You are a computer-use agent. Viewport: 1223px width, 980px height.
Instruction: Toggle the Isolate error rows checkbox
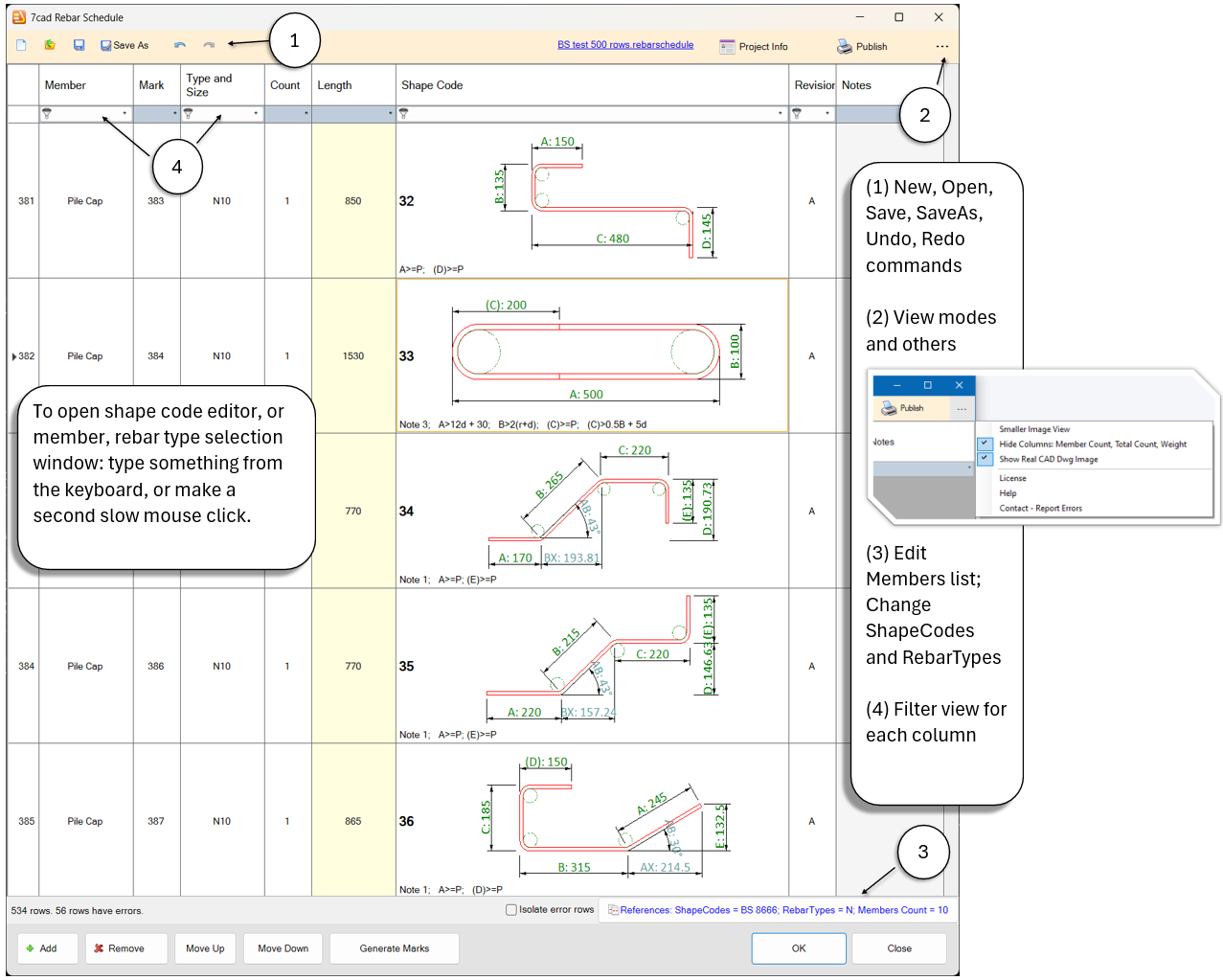pos(511,910)
